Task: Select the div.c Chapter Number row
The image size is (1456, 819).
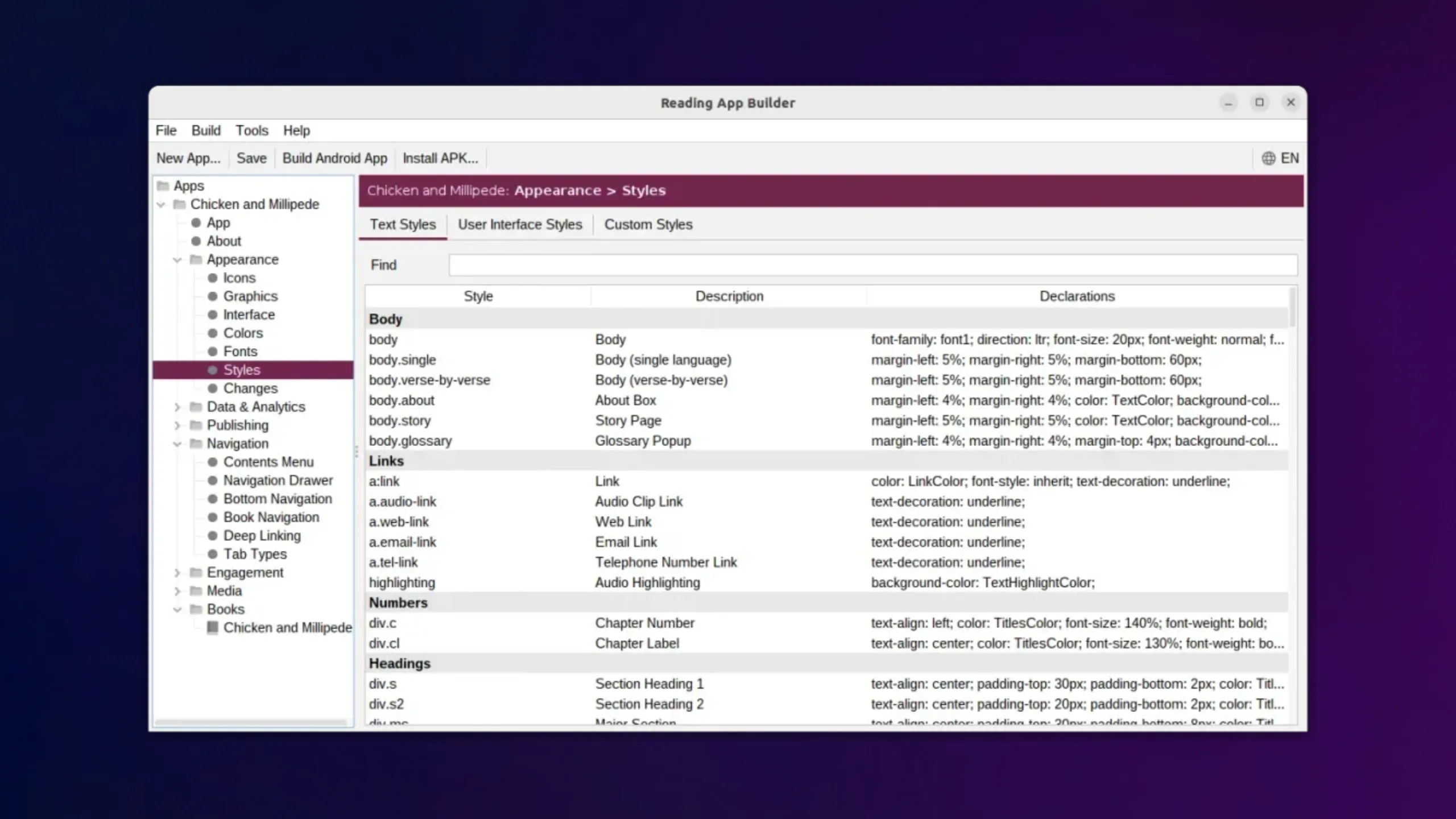Action: (827, 623)
